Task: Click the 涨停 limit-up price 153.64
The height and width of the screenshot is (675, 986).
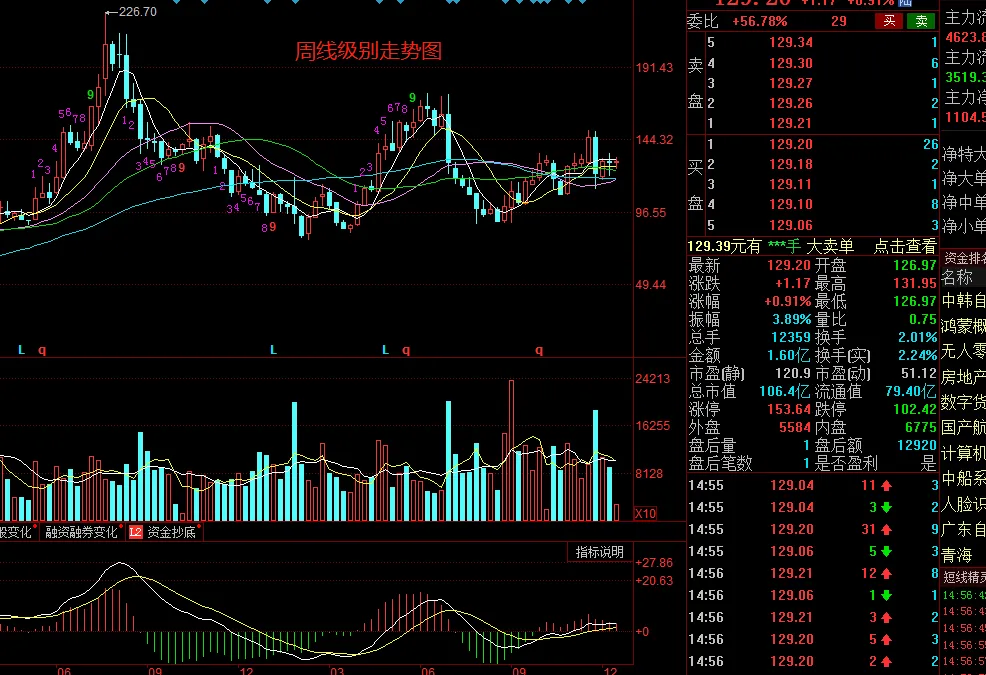Action: click(x=789, y=410)
